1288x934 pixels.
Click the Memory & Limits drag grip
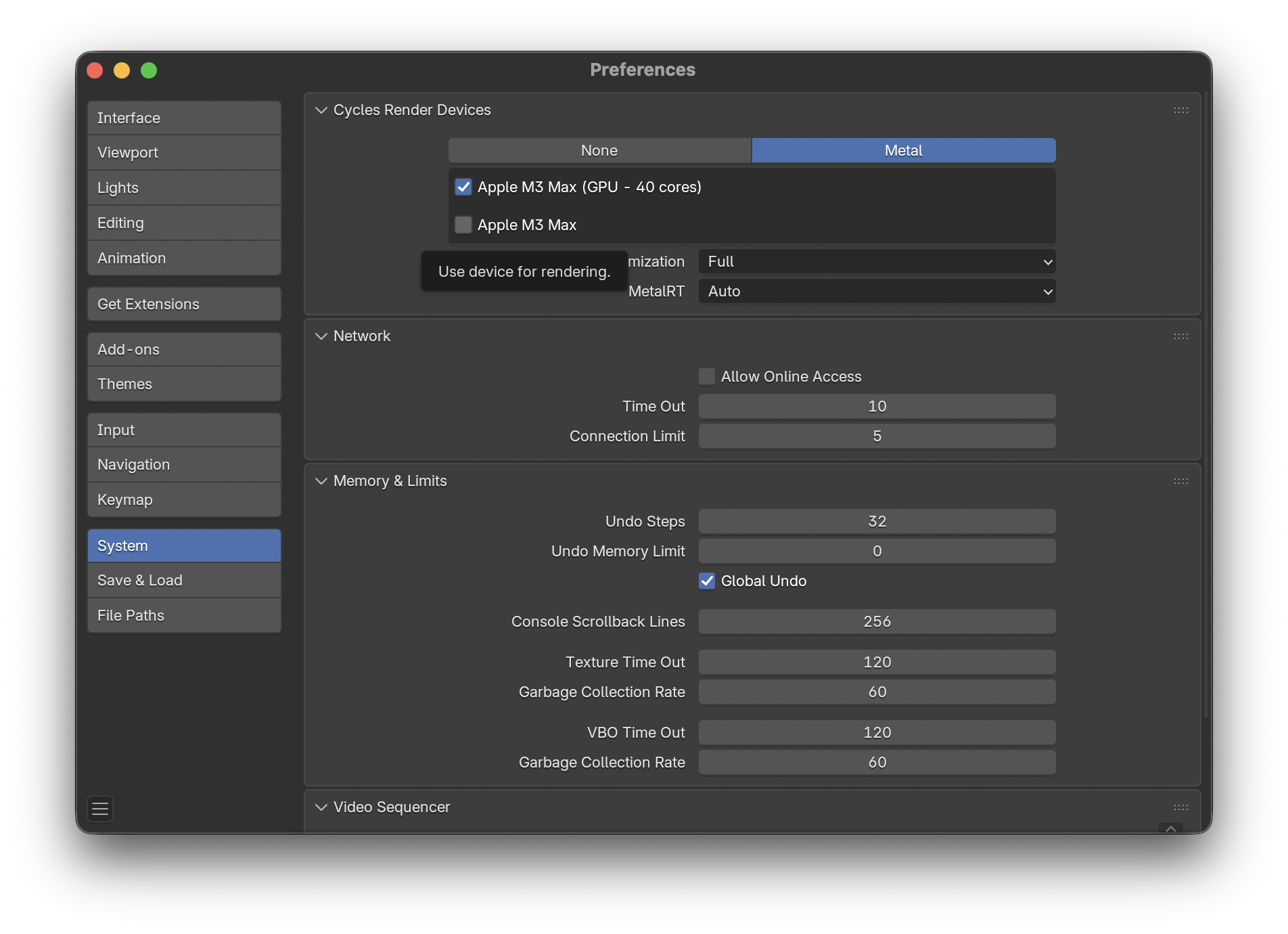coord(1180,481)
